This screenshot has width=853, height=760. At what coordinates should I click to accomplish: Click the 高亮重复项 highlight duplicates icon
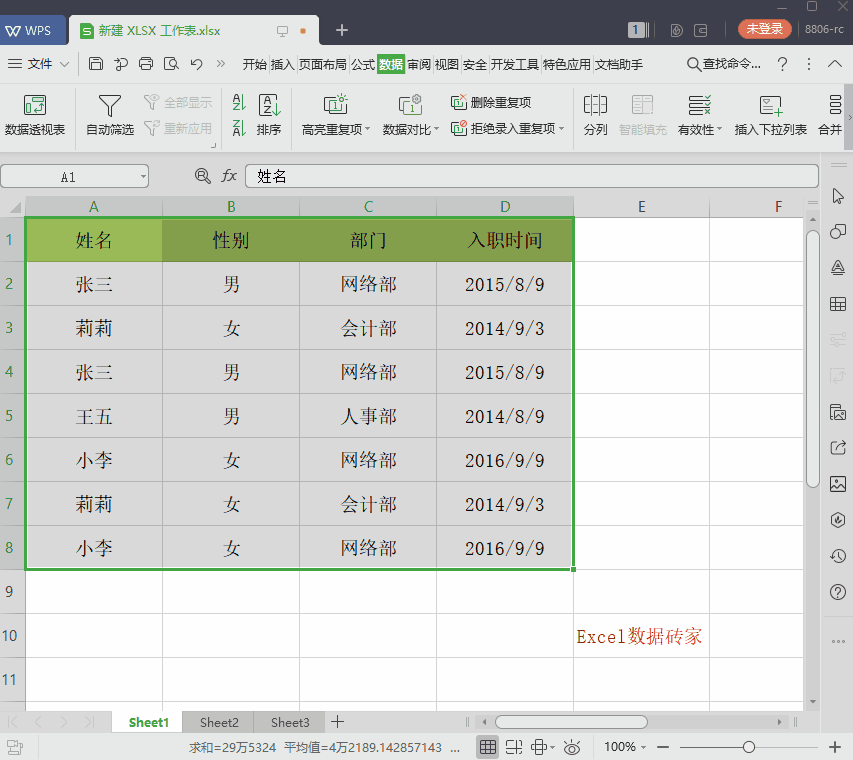pyautogui.click(x=335, y=104)
